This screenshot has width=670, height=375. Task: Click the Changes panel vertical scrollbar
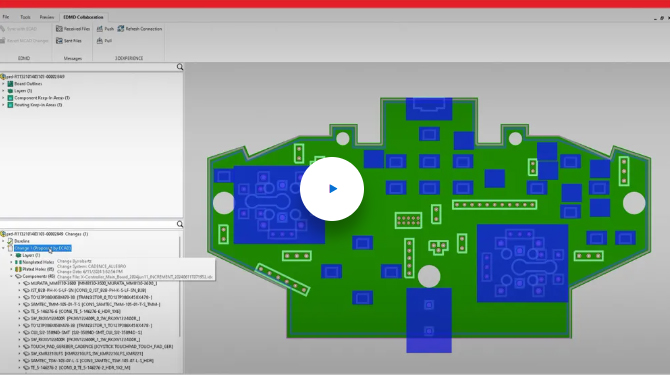coord(180,286)
